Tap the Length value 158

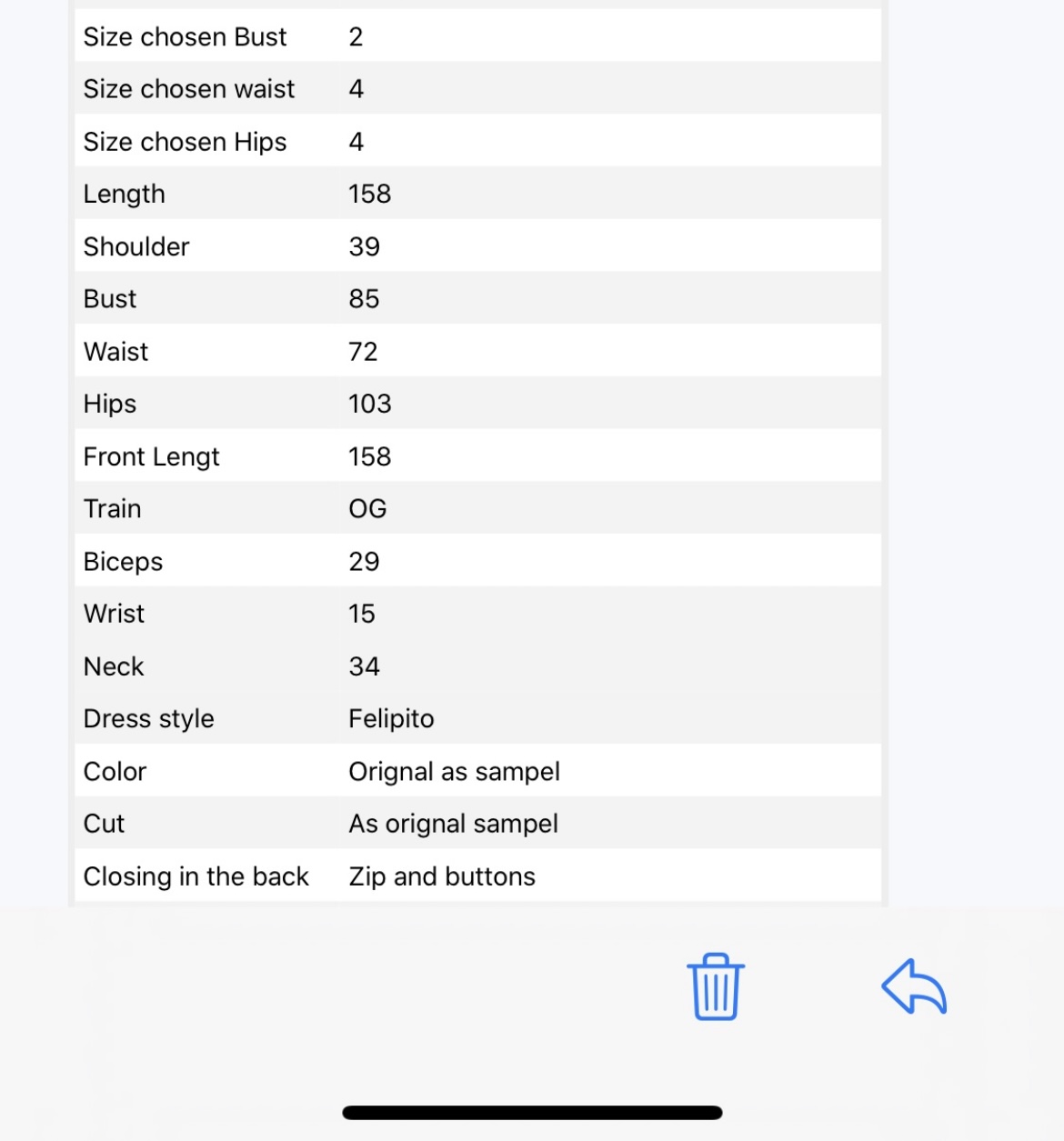point(369,194)
